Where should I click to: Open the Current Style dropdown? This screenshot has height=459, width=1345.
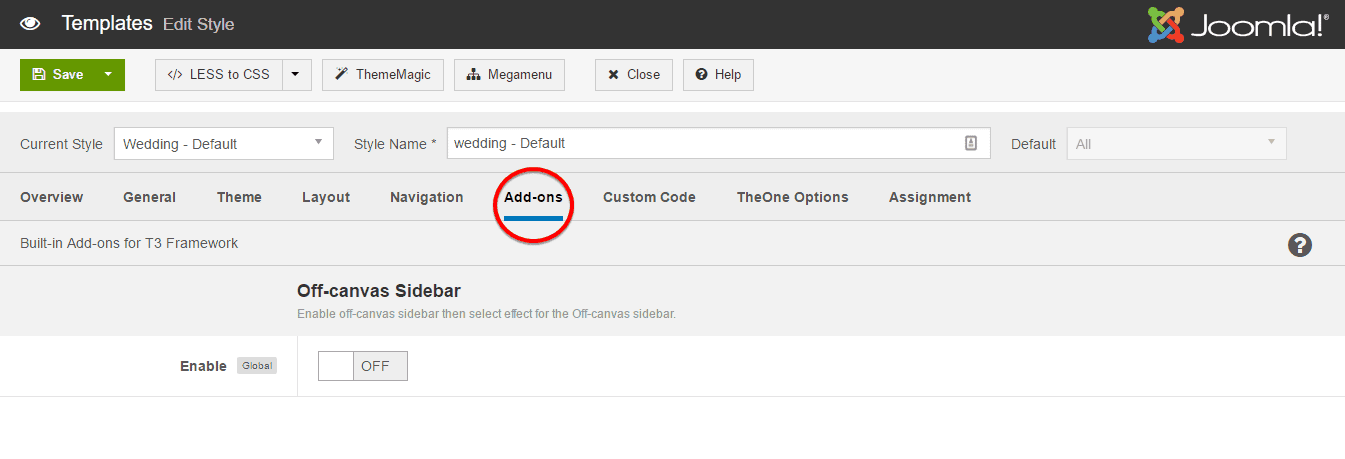coord(224,143)
